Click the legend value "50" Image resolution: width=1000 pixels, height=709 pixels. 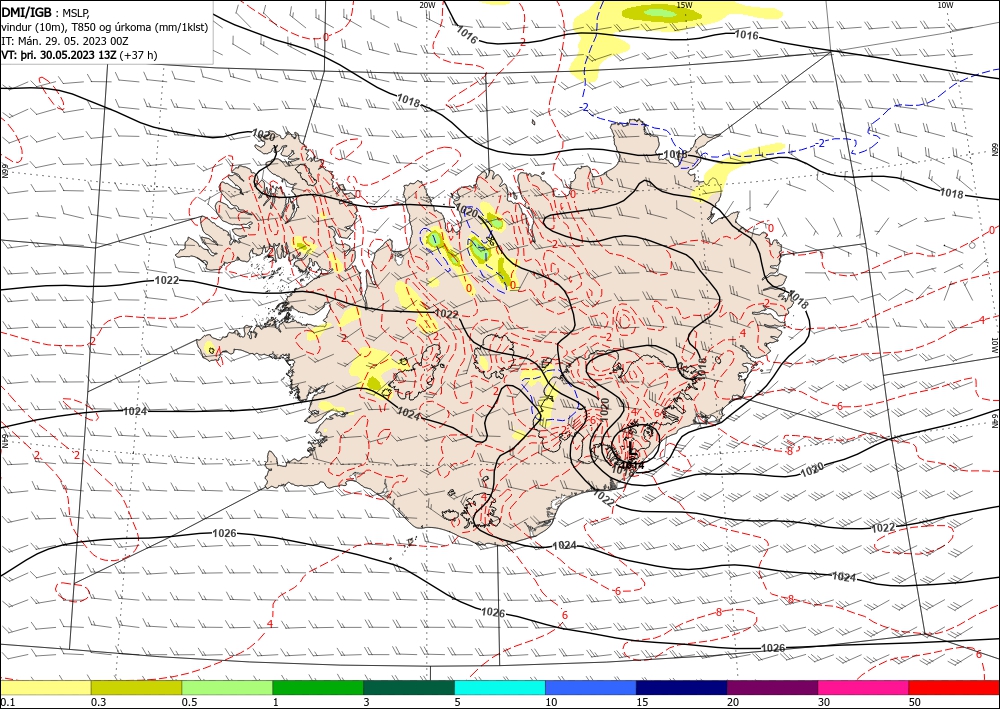point(915,702)
